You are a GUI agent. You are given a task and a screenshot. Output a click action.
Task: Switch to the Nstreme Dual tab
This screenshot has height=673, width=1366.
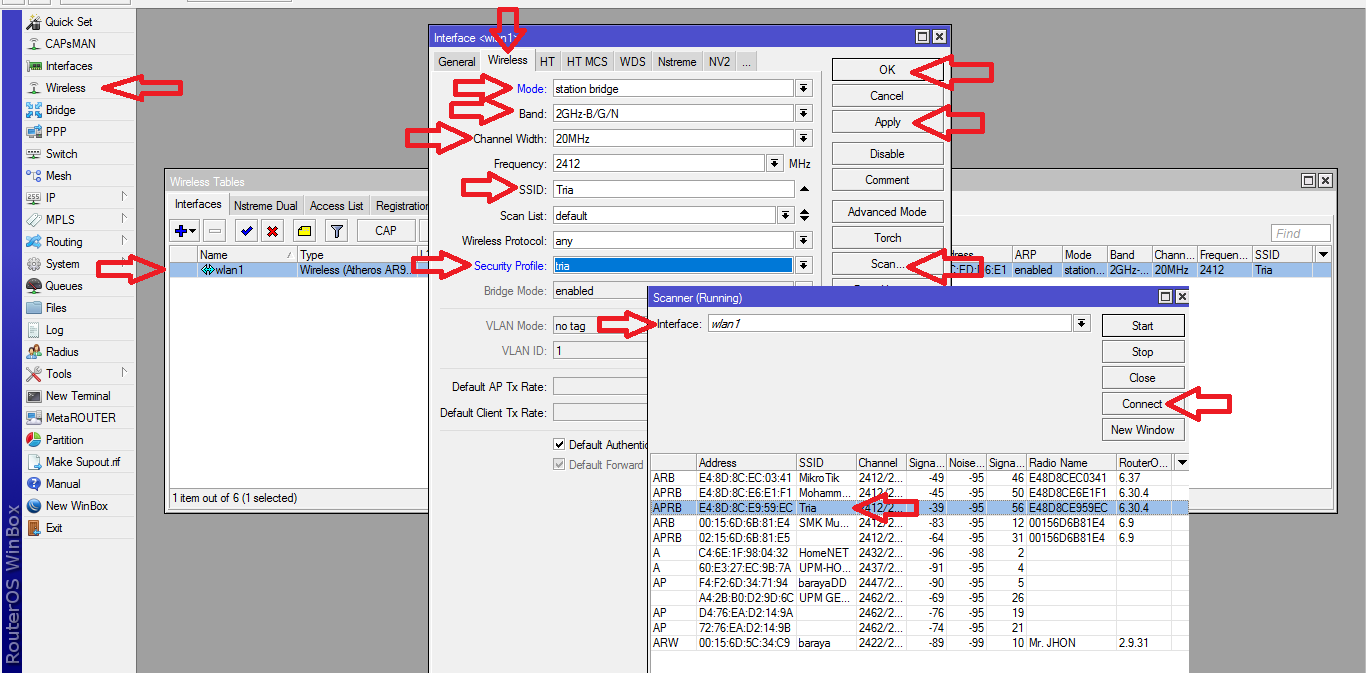(265, 204)
